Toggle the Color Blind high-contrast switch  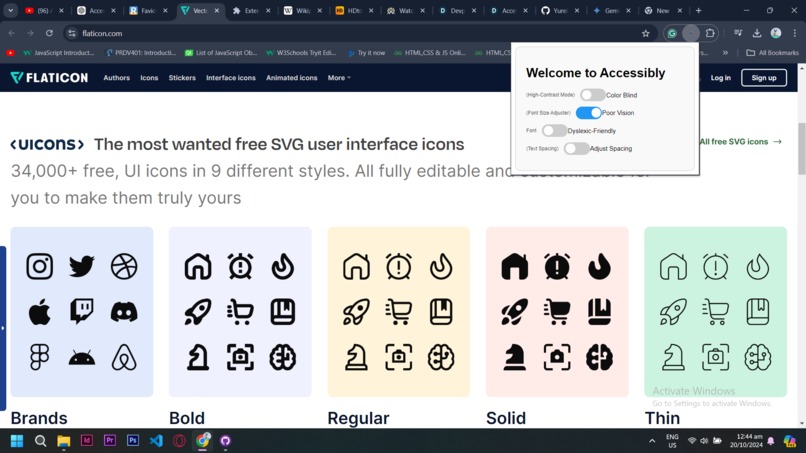click(592, 95)
